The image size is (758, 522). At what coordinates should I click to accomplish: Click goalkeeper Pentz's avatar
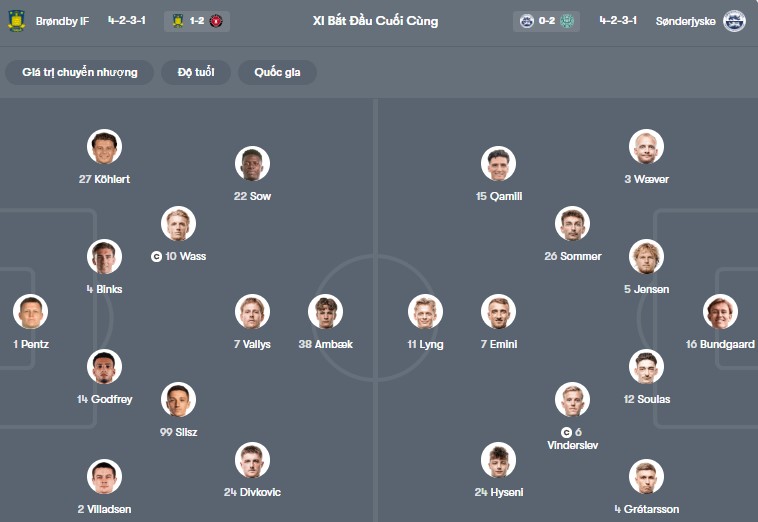[31, 312]
